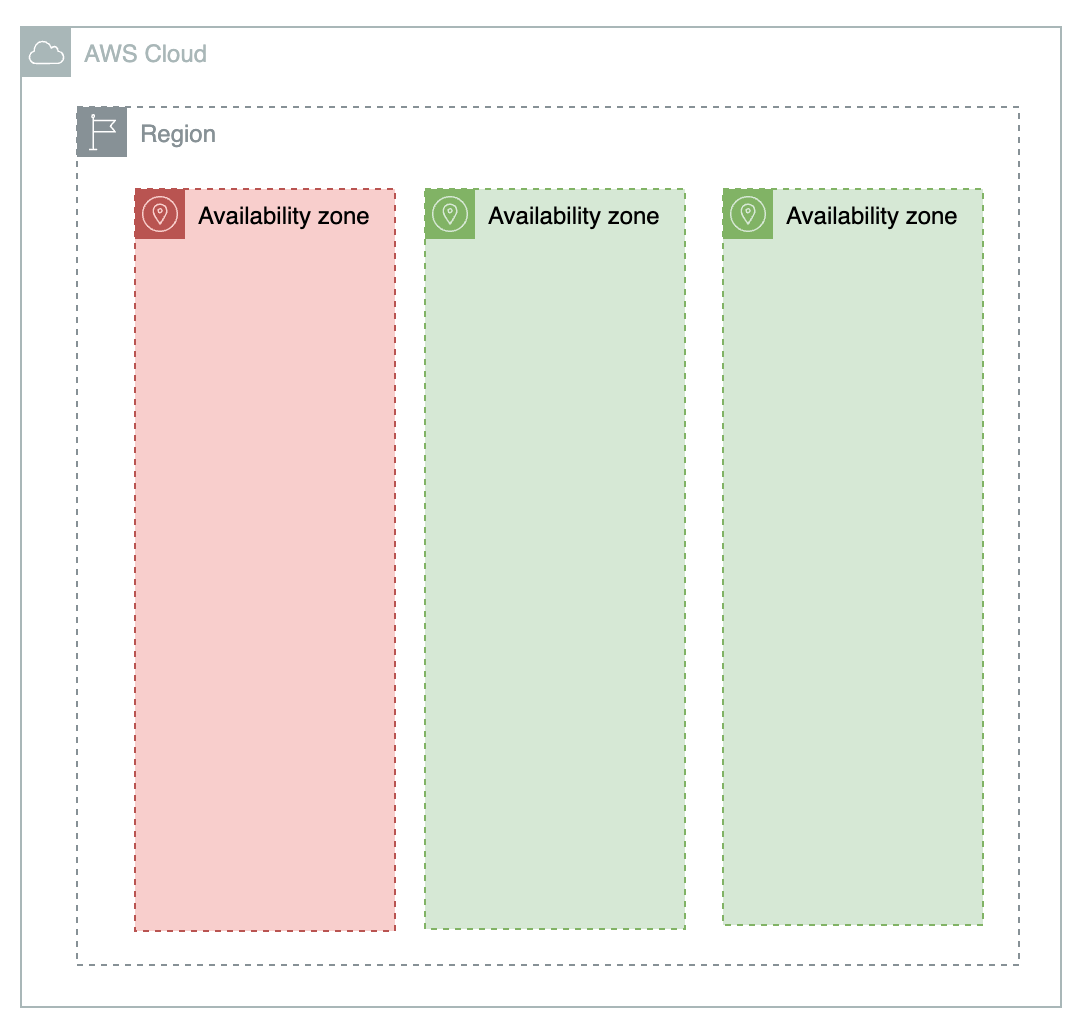Select the middle Availability zone pin icon

[450, 214]
